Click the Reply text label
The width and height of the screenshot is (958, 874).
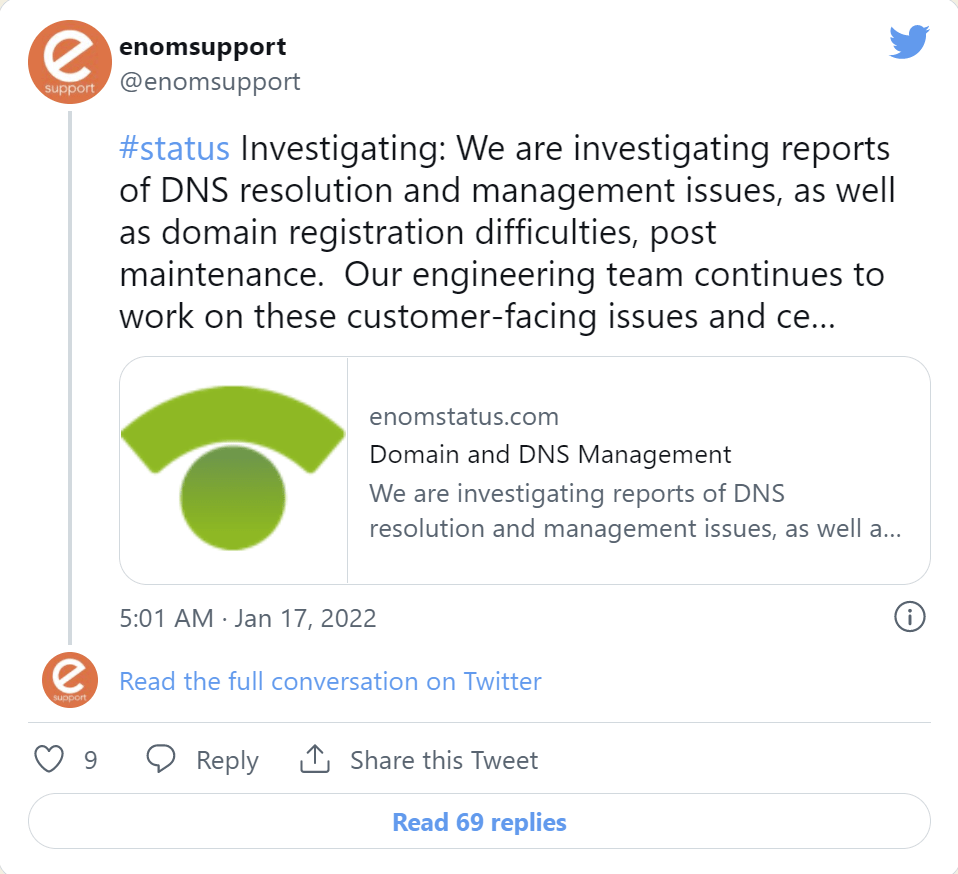(x=227, y=761)
